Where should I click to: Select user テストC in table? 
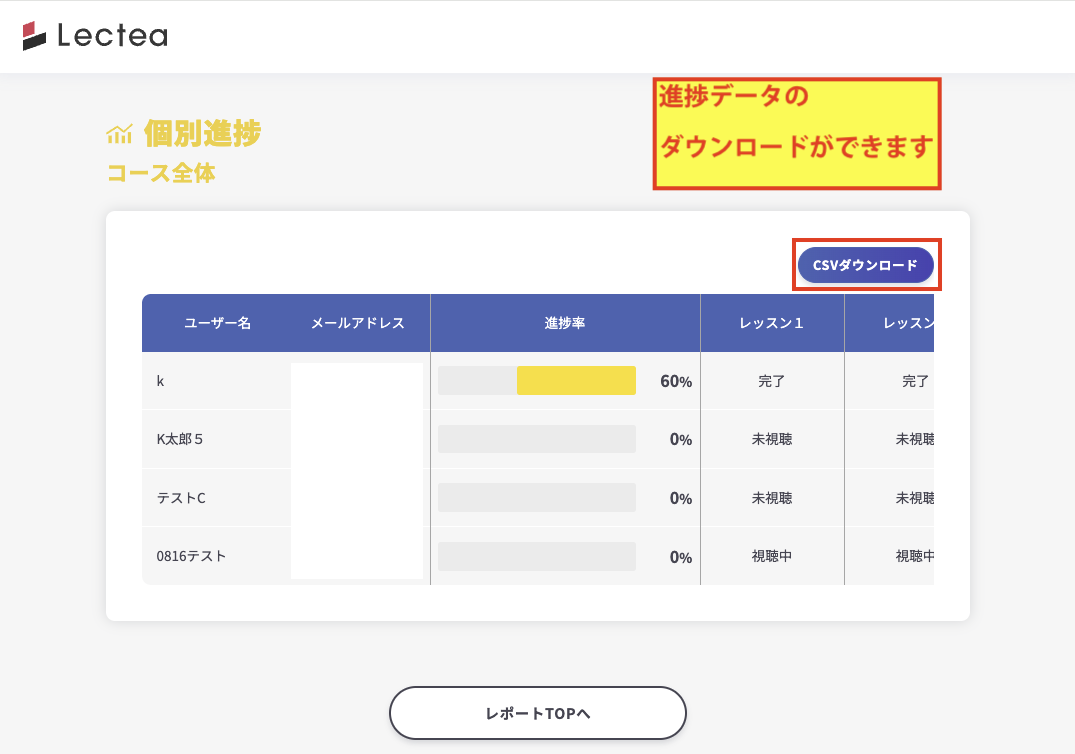pos(181,498)
